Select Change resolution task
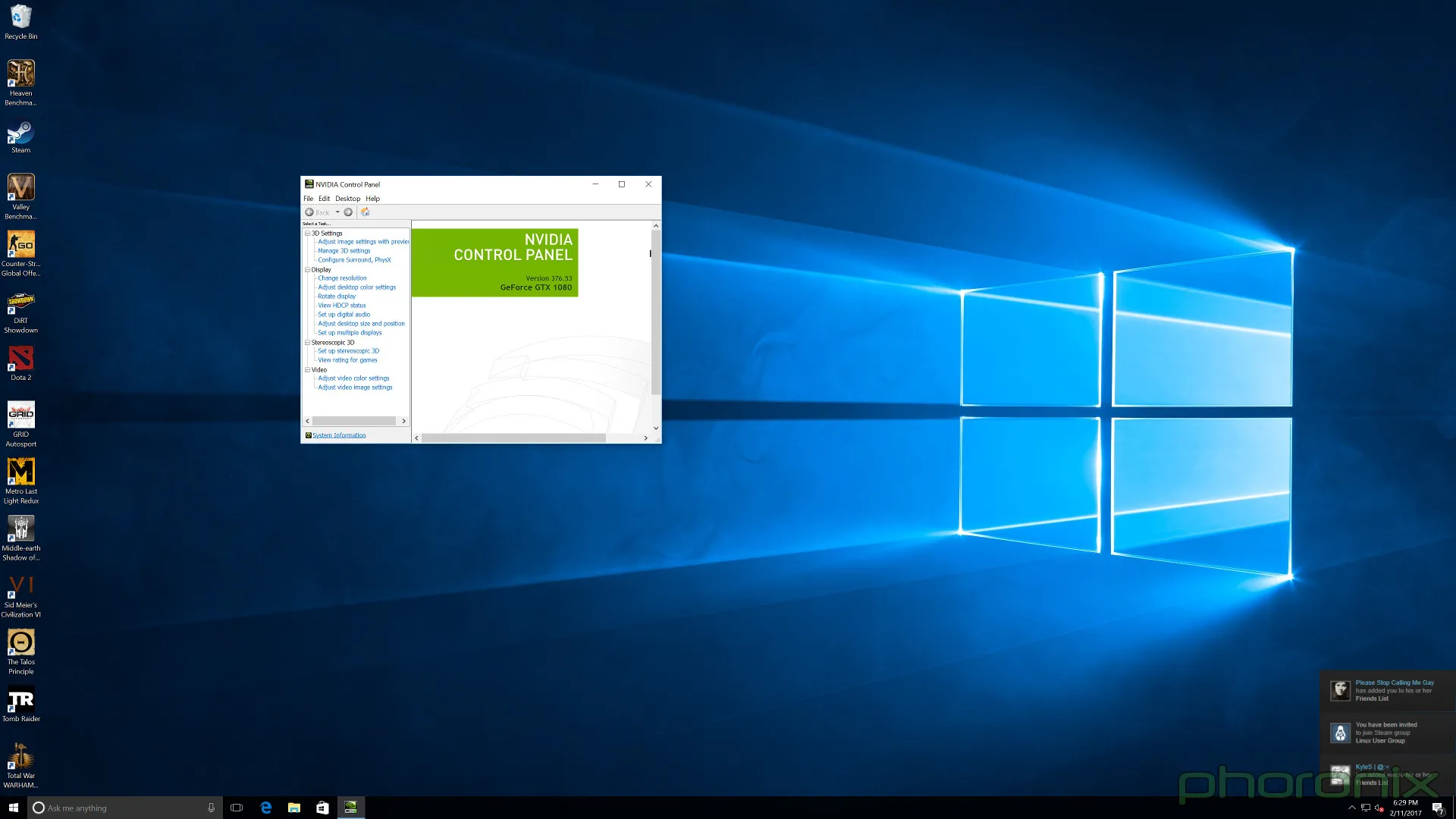The height and width of the screenshot is (819, 1456). [342, 278]
